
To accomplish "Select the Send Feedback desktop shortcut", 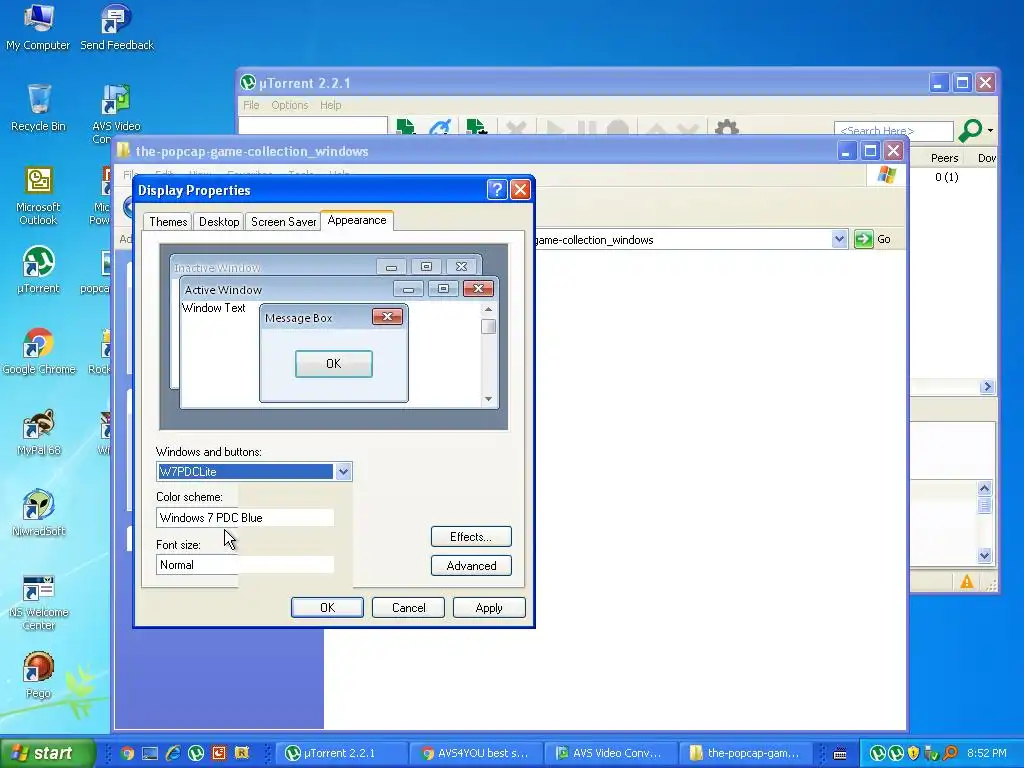I will tap(117, 27).
